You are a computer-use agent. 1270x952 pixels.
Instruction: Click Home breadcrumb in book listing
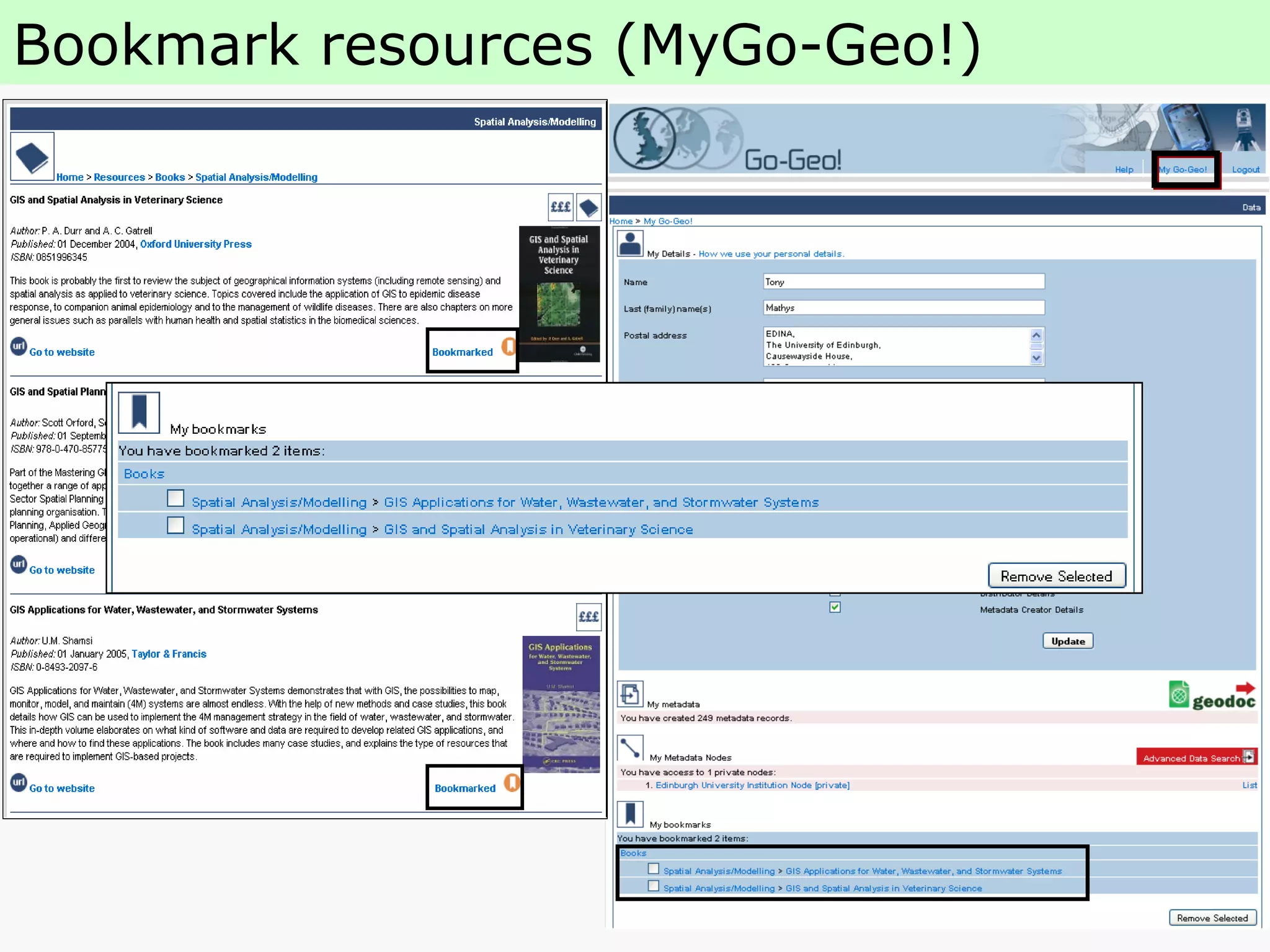[x=69, y=177]
